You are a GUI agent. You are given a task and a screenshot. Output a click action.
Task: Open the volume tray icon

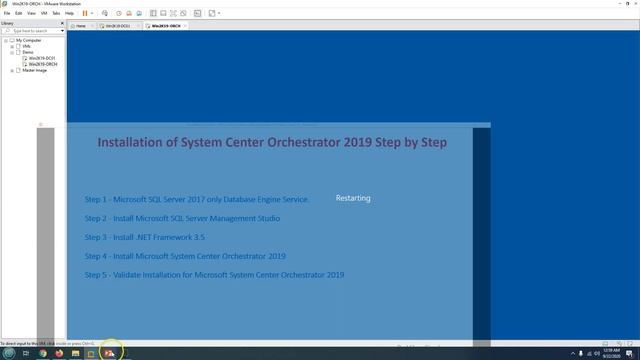point(597,353)
